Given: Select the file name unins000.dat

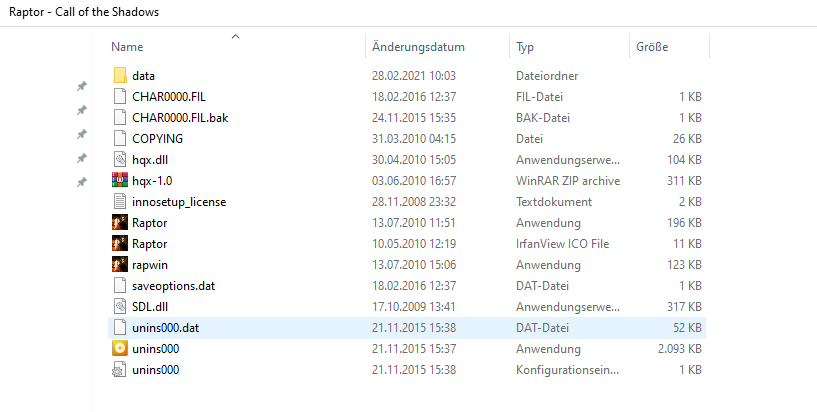Looking at the screenshot, I should (x=166, y=328).
